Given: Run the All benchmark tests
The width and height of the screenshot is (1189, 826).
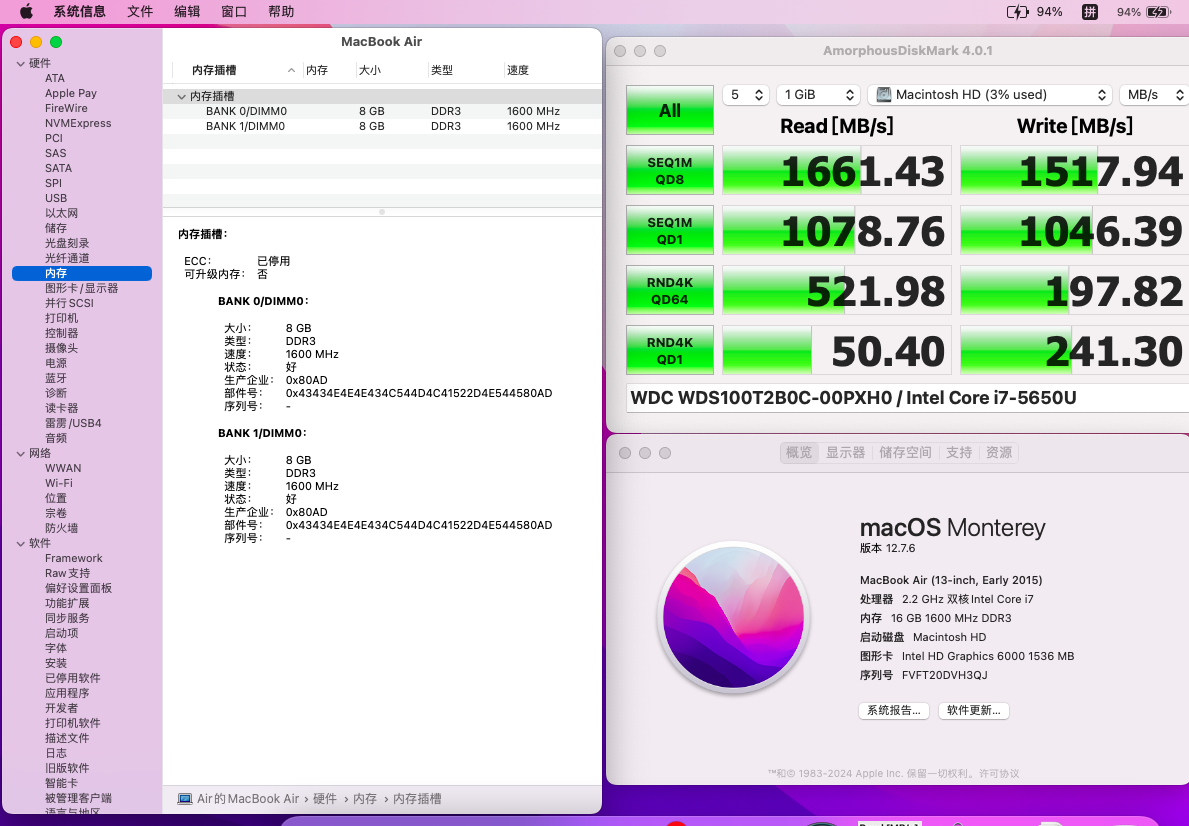Looking at the screenshot, I should pos(670,110).
